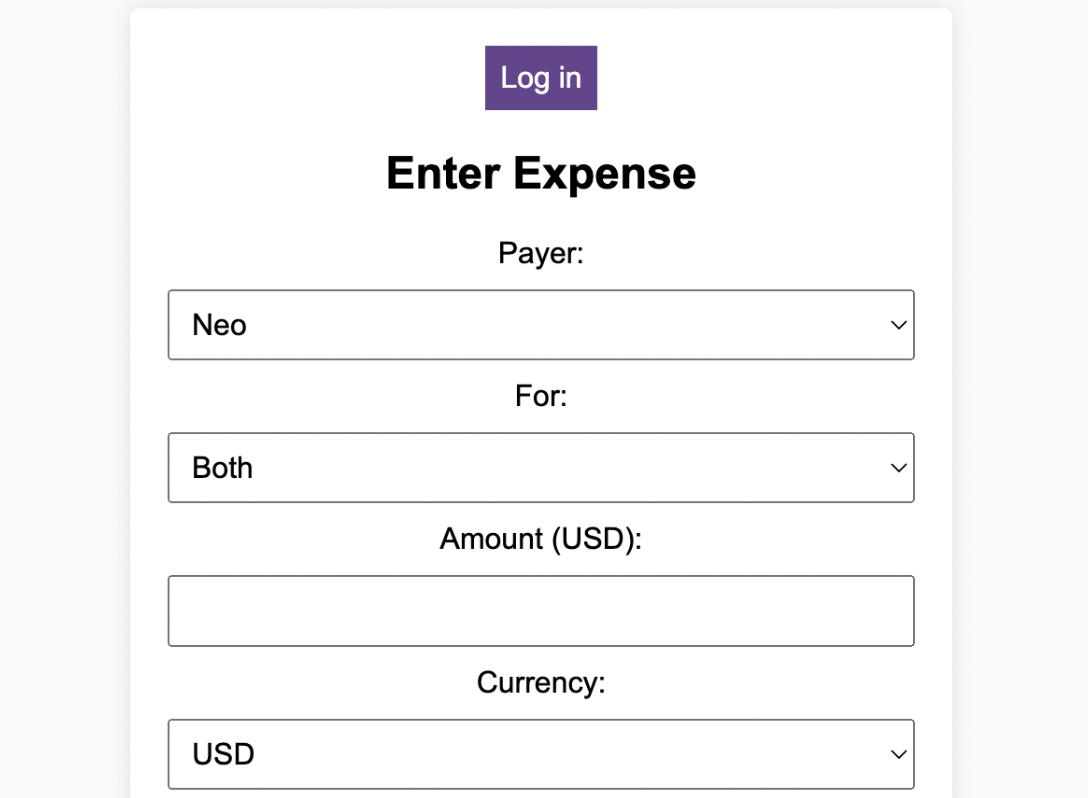
Task: Click the chevron on the For selector
Action: [897, 467]
